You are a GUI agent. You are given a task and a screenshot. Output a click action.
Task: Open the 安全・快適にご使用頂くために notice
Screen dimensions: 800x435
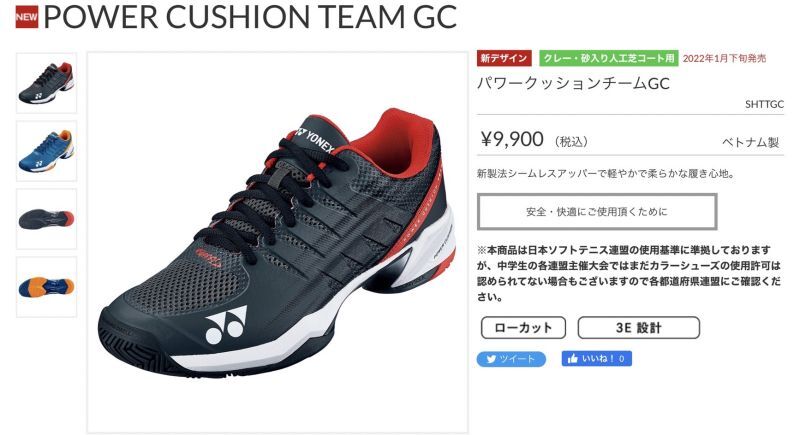click(x=597, y=212)
